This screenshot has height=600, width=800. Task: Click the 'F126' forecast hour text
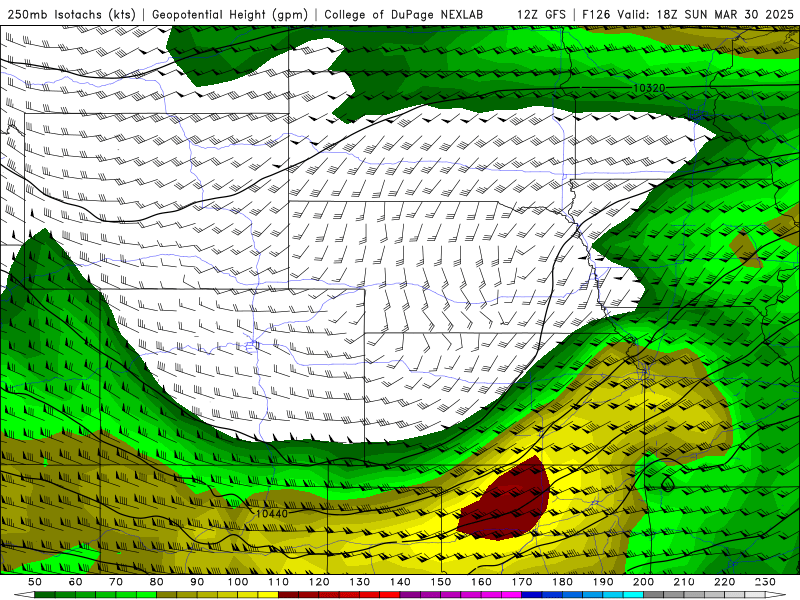(x=596, y=14)
